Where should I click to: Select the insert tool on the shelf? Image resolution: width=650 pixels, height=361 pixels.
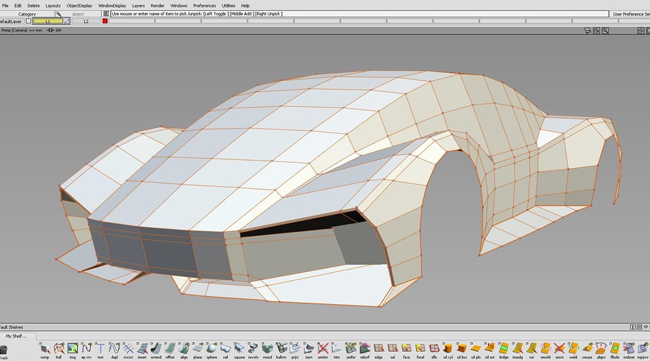[x=142, y=351]
